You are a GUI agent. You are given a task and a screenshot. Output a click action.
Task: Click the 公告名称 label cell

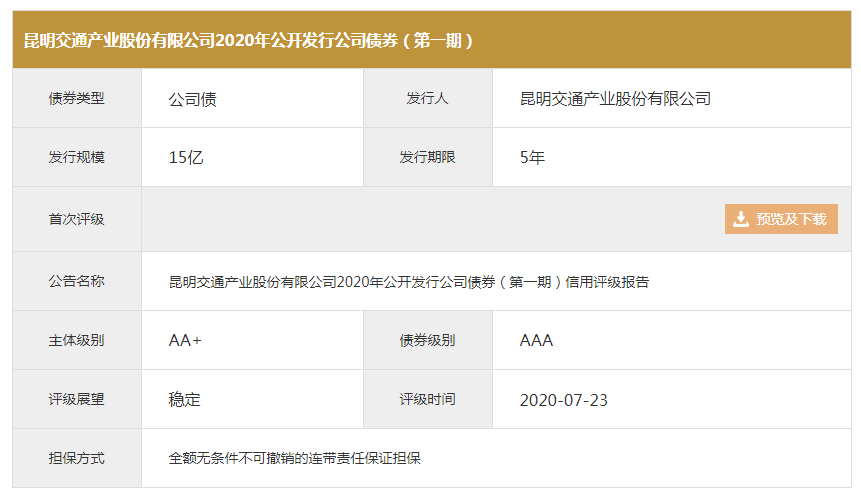(x=77, y=282)
